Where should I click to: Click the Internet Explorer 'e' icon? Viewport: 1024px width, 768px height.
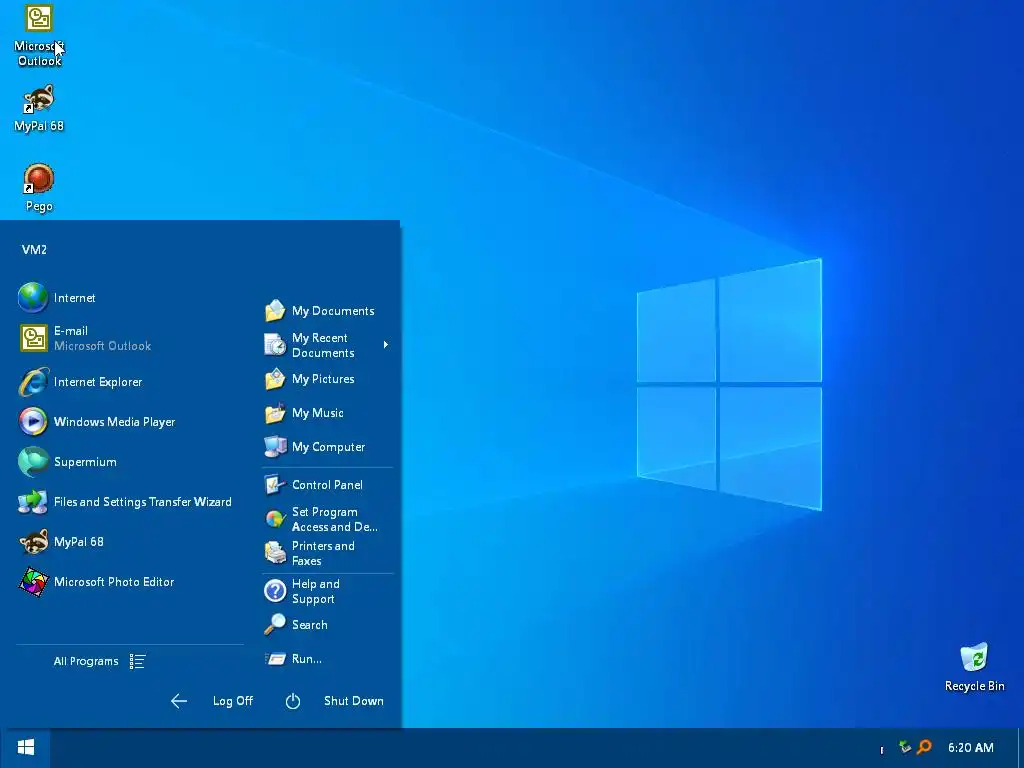click(33, 382)
